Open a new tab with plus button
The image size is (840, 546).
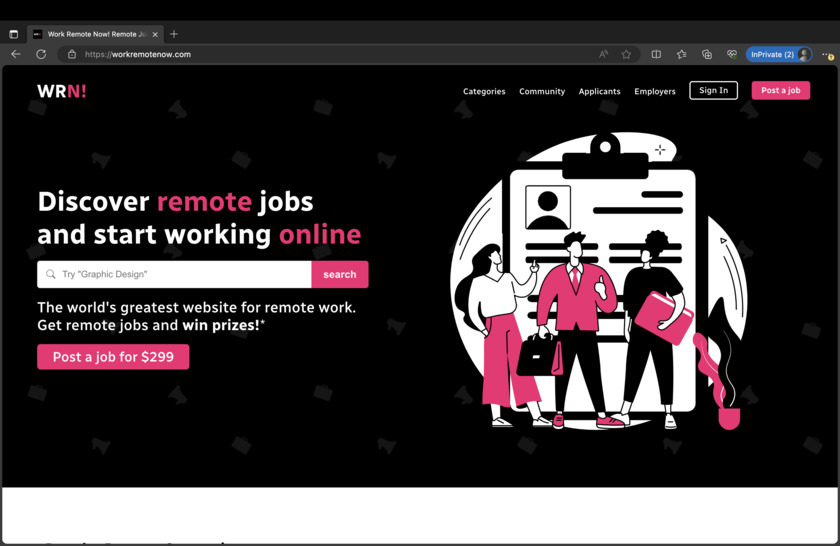point(174,34)
